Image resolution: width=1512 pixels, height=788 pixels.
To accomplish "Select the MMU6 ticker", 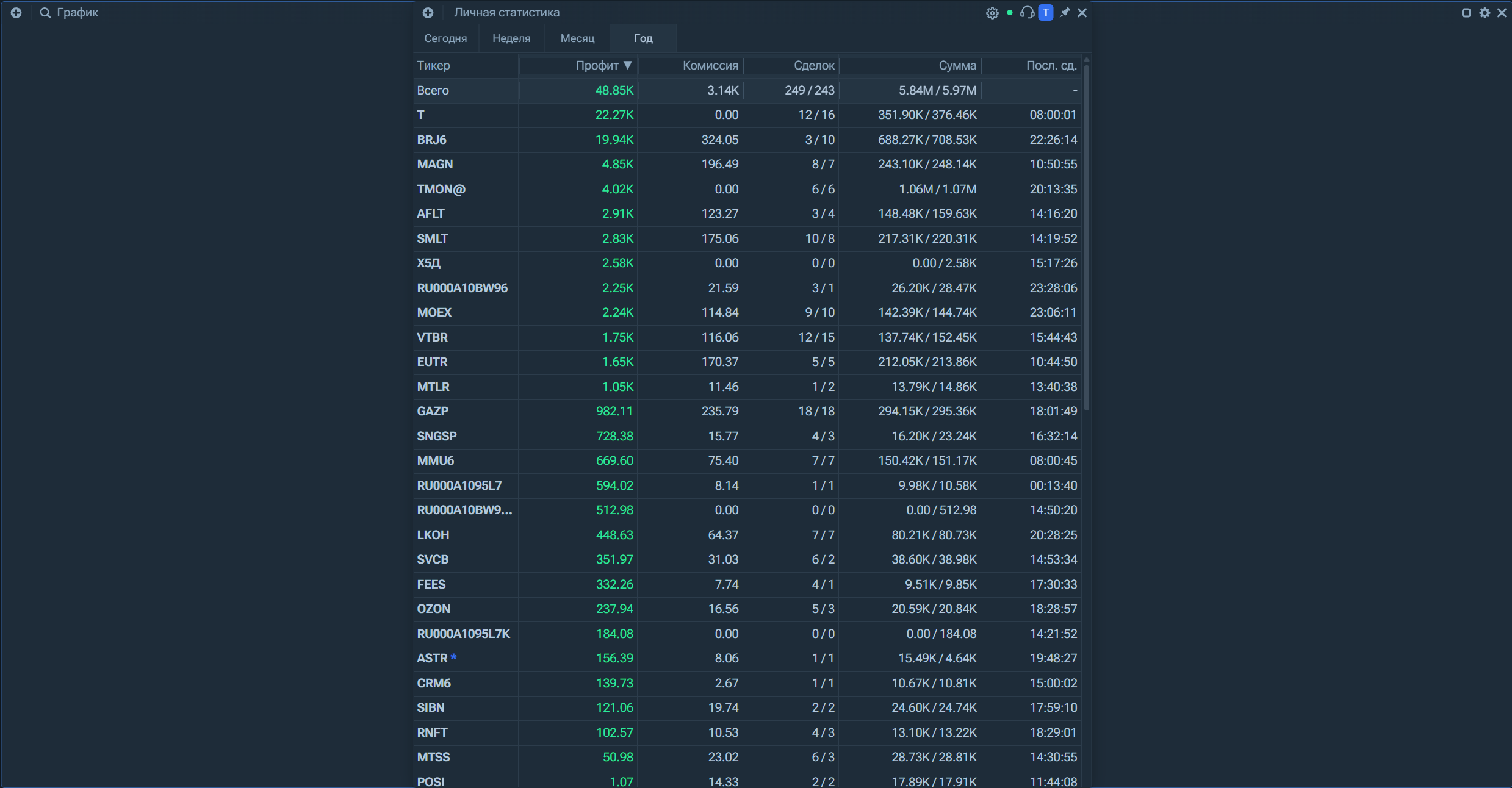I will [436, 460].
